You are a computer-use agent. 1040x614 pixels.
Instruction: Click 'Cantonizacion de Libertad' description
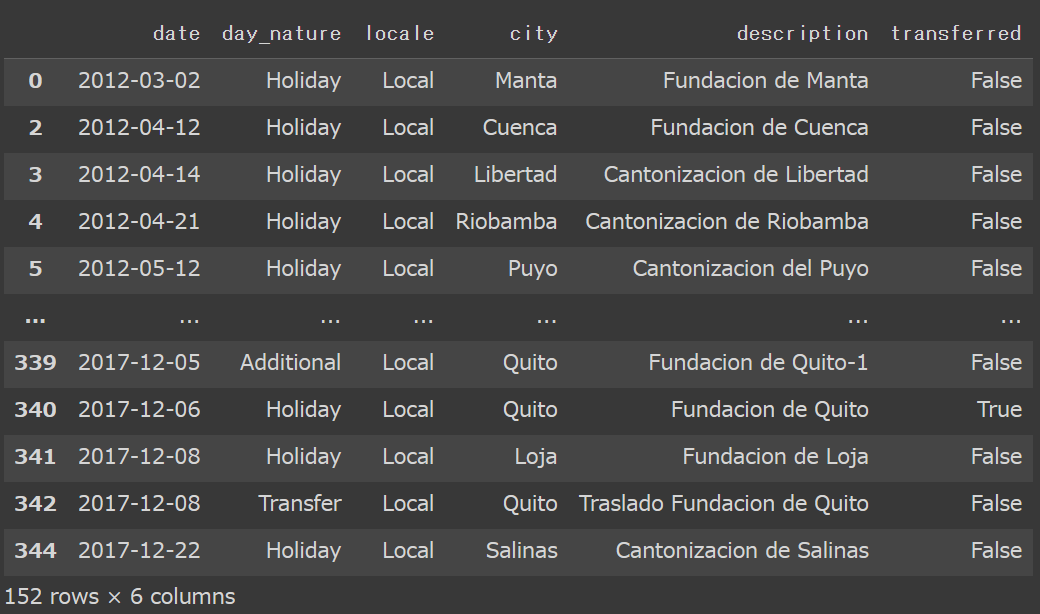click(x=736, y=175)
